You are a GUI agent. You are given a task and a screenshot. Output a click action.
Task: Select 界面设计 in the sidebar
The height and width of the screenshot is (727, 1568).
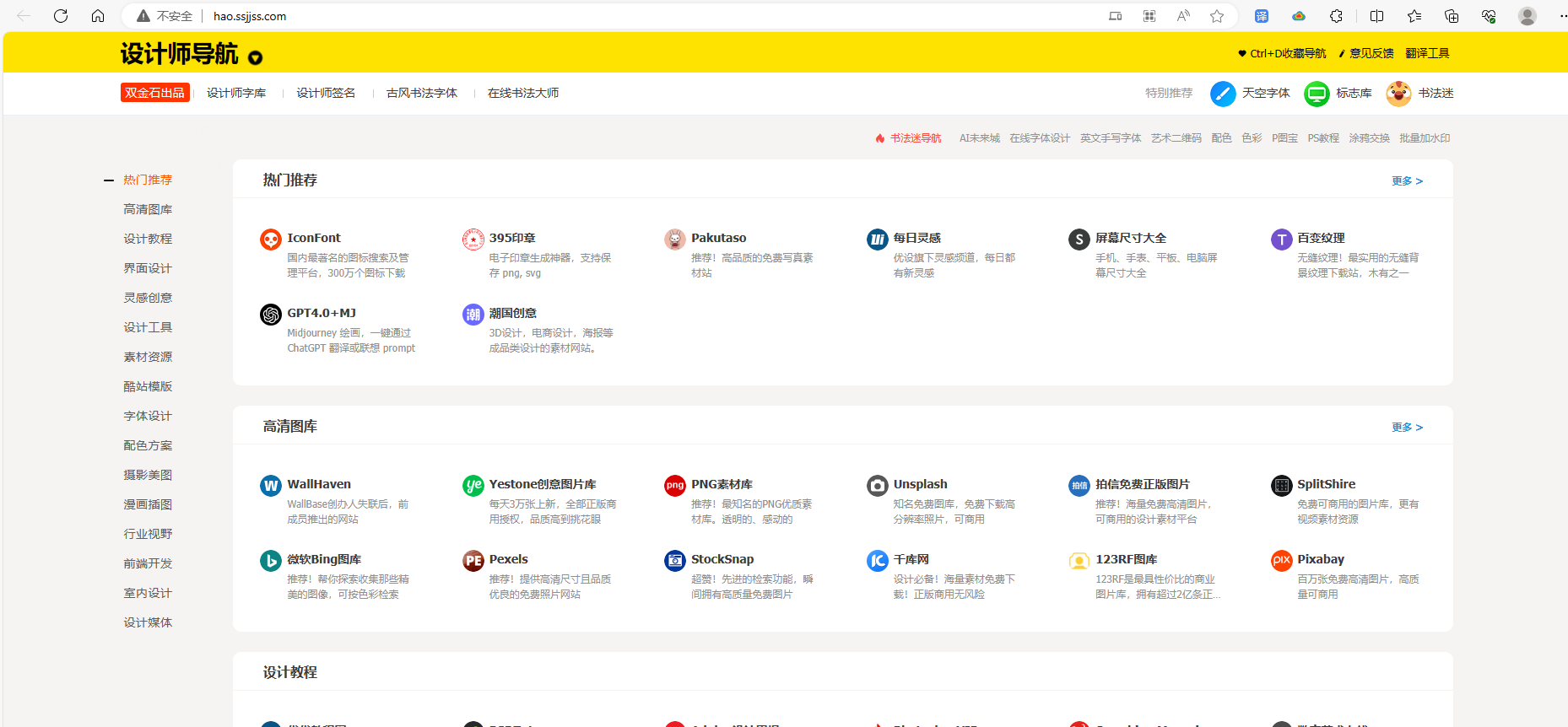[148, 268]
